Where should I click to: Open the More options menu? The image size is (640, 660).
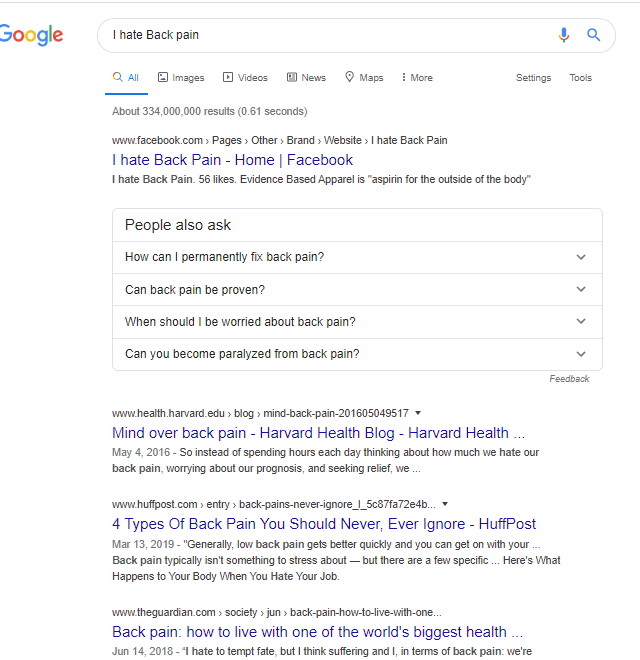(417, 77)
